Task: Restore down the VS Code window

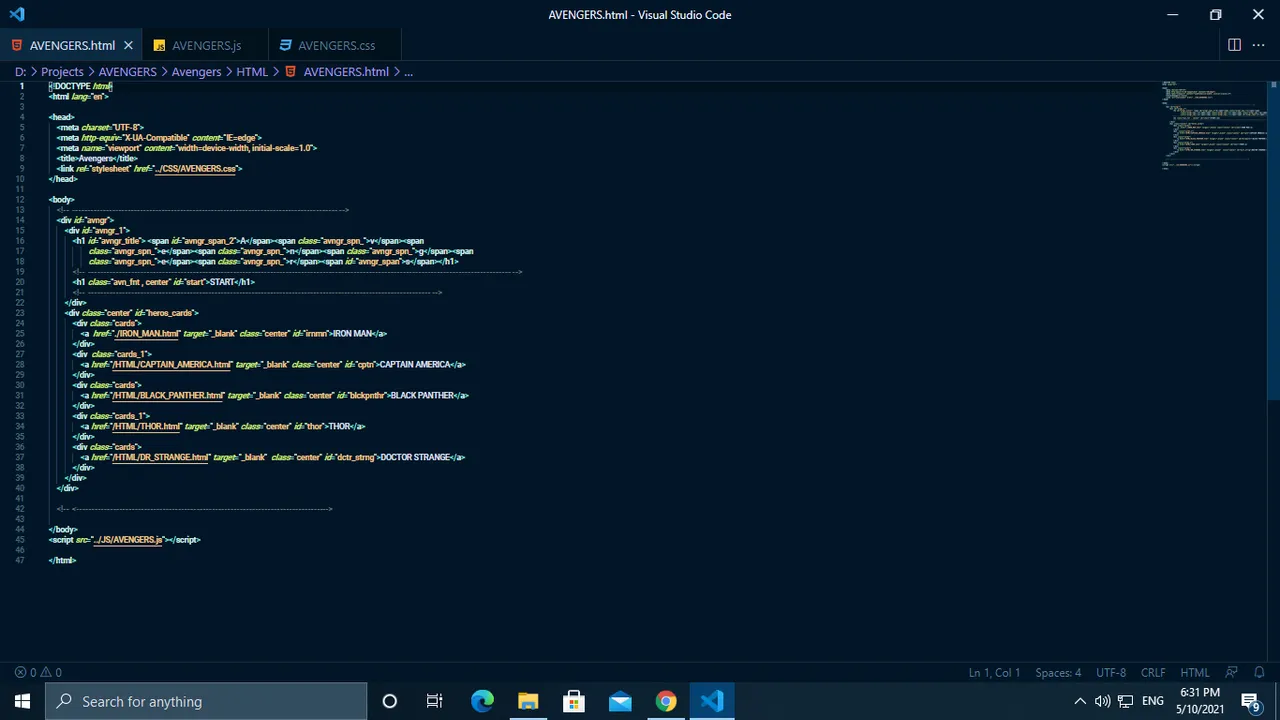Action: [1215, 14]
